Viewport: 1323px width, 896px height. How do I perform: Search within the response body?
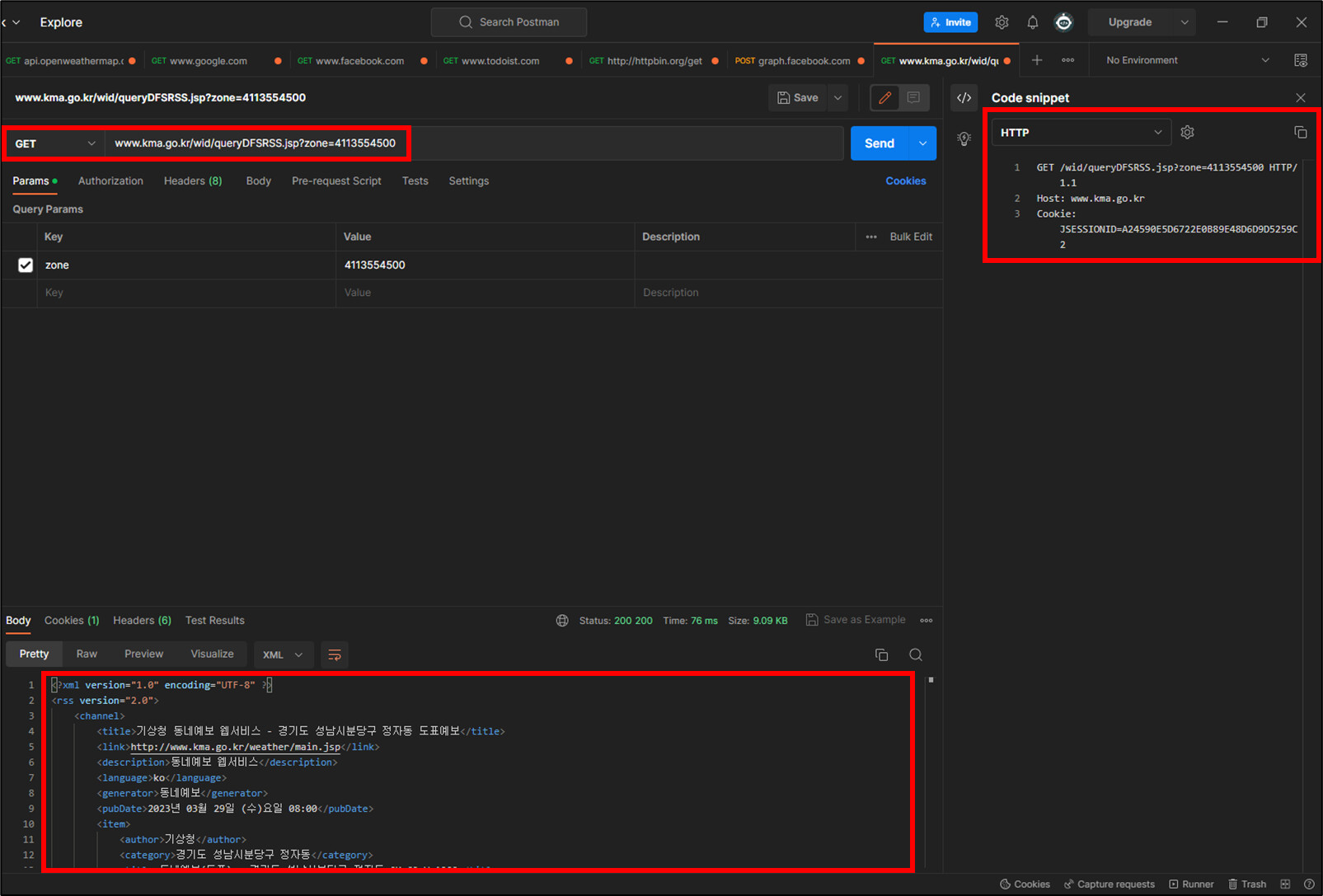tap(916, 654)
